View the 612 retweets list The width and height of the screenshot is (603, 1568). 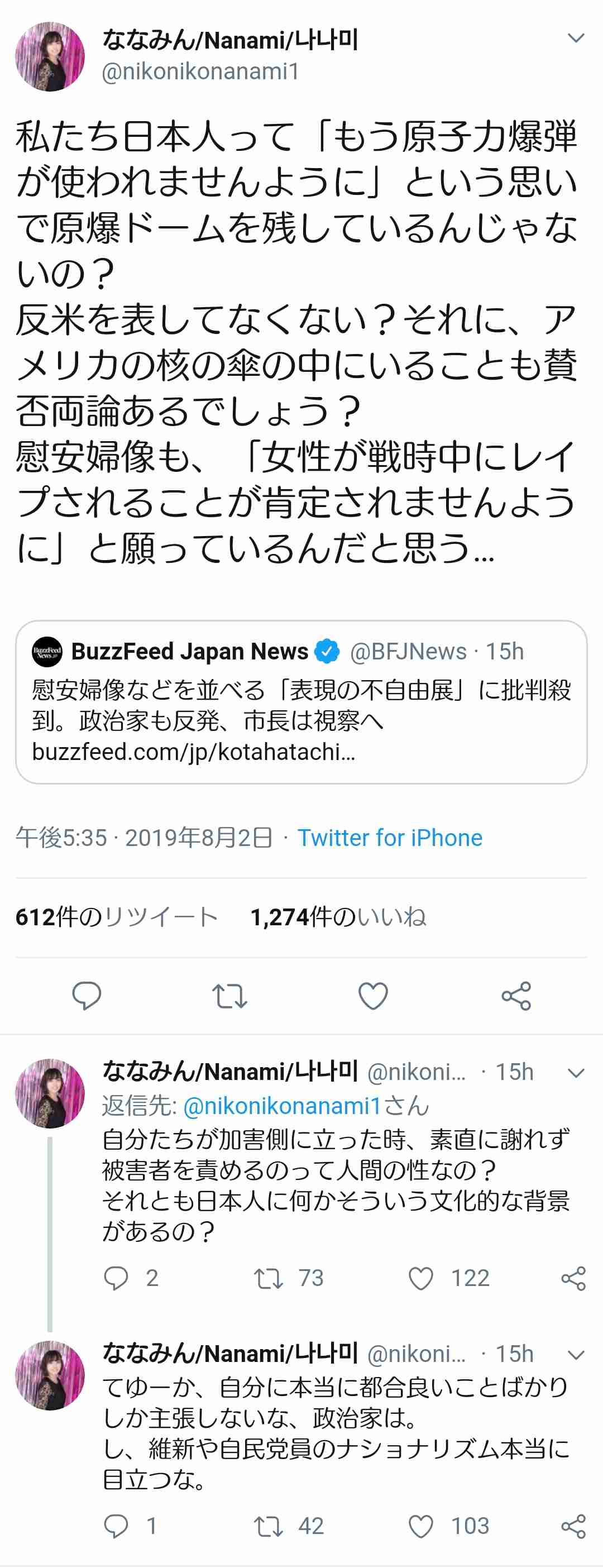[x=116, y=917]
